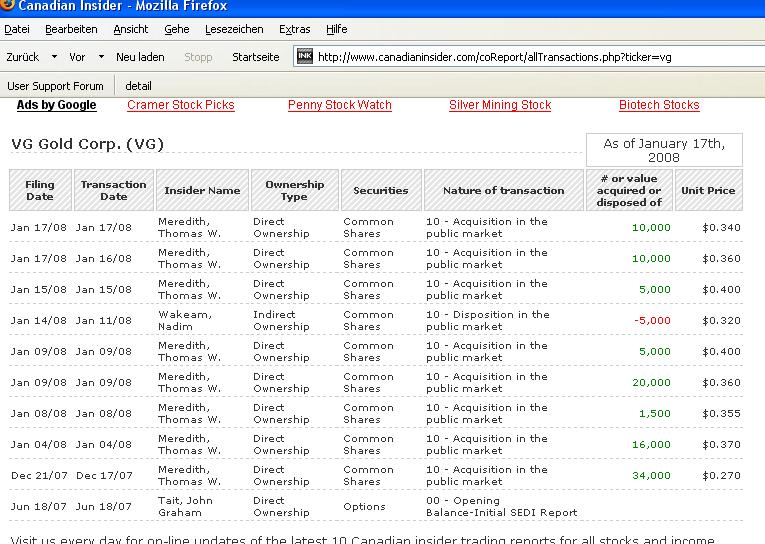The height and width of the screenshot is (544, 765).
Task: Click the $0.355 unit price
Action: 722,413
